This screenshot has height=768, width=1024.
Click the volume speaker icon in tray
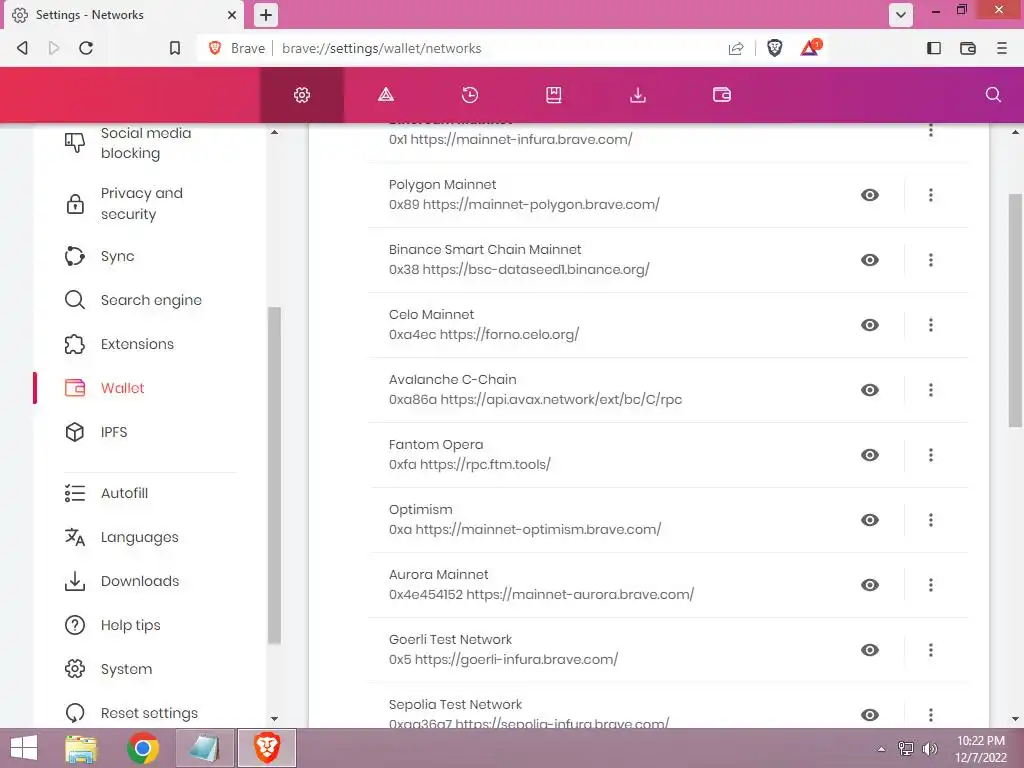point(929,748)
